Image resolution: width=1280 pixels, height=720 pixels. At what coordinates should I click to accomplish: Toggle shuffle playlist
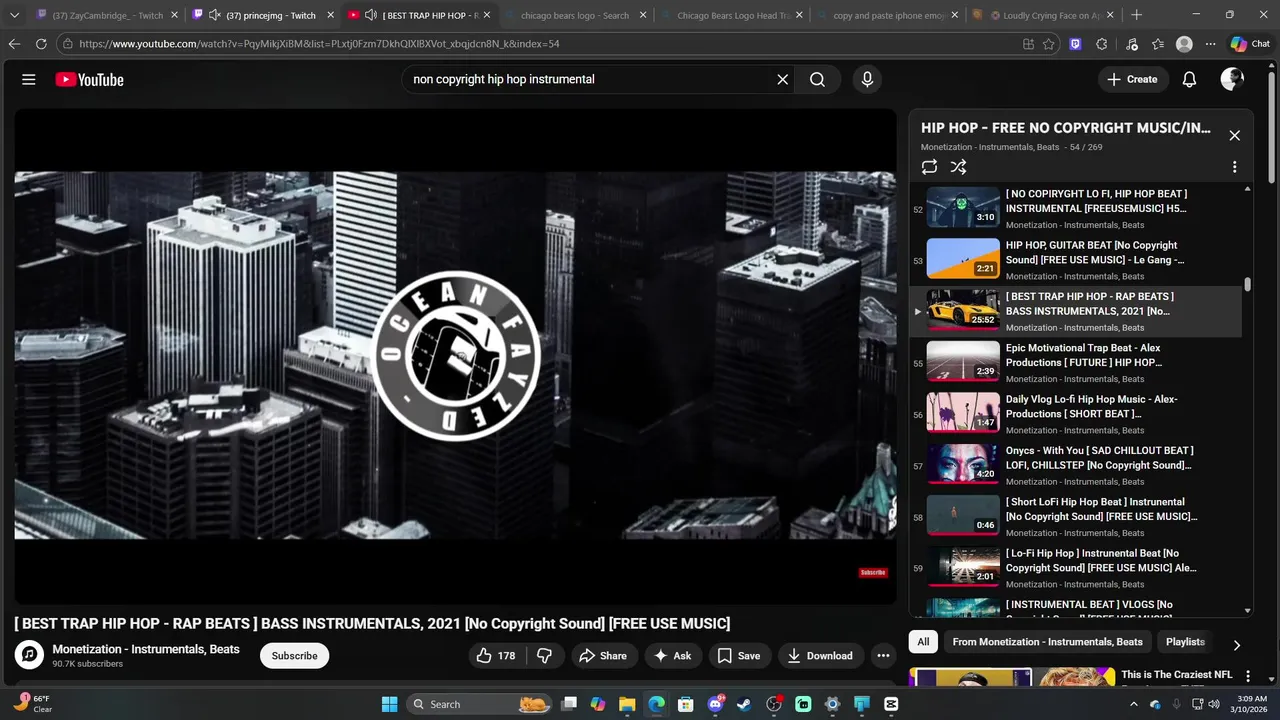958,167
